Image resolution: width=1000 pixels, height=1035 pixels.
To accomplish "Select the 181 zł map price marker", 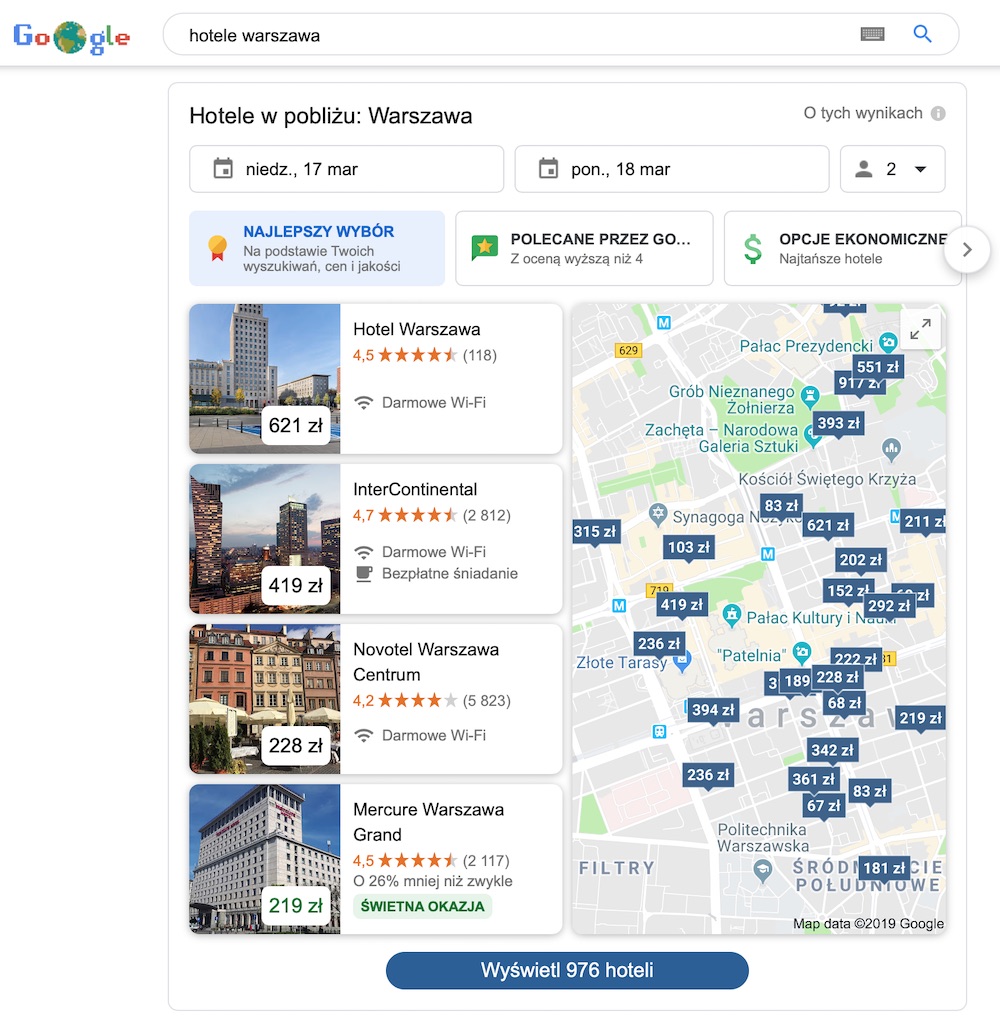I will click(884, 868).
